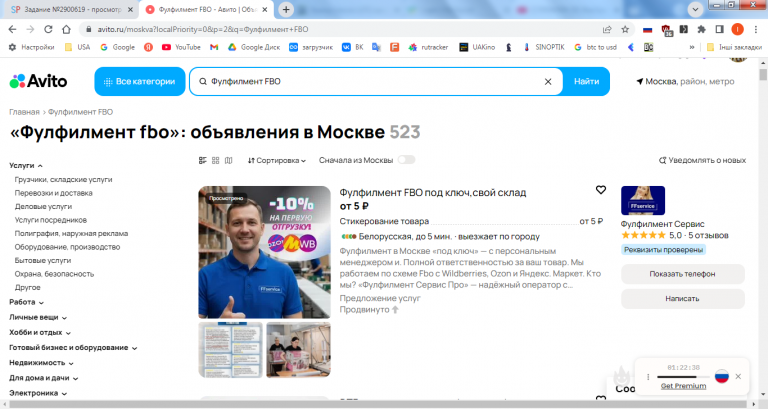Viewport: 768px width, 409px height.
Task: Click Уведомлять о новых link
Action: coord(702,160)
